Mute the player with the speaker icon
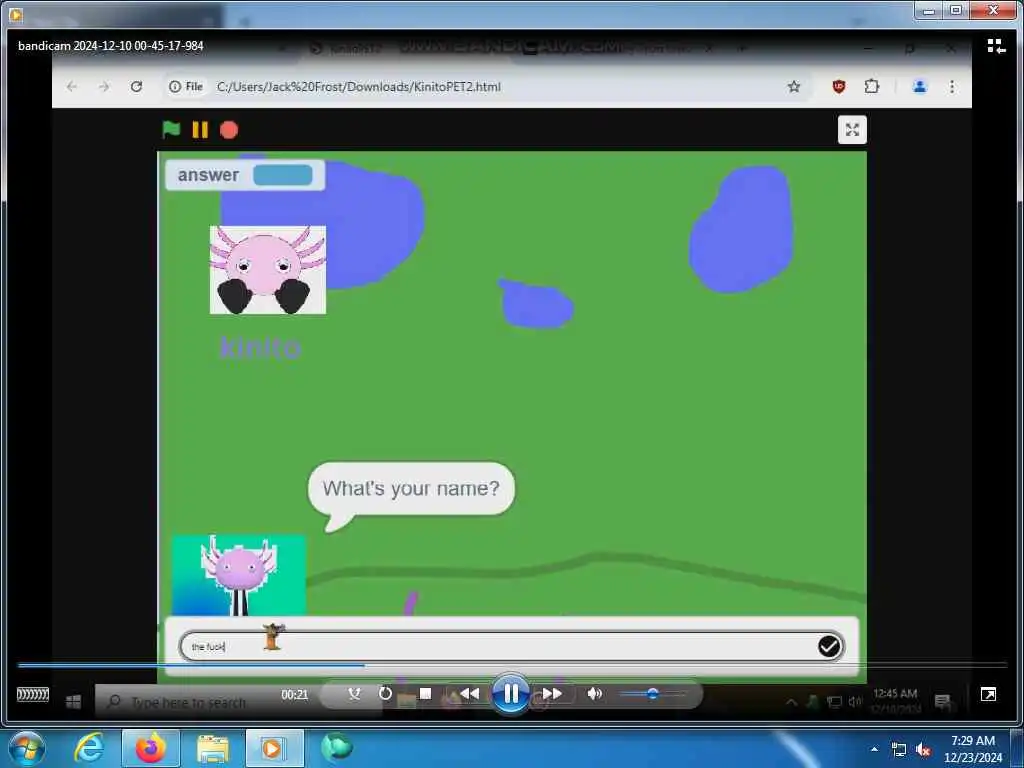1024x768 pixels. coord(594,694)
